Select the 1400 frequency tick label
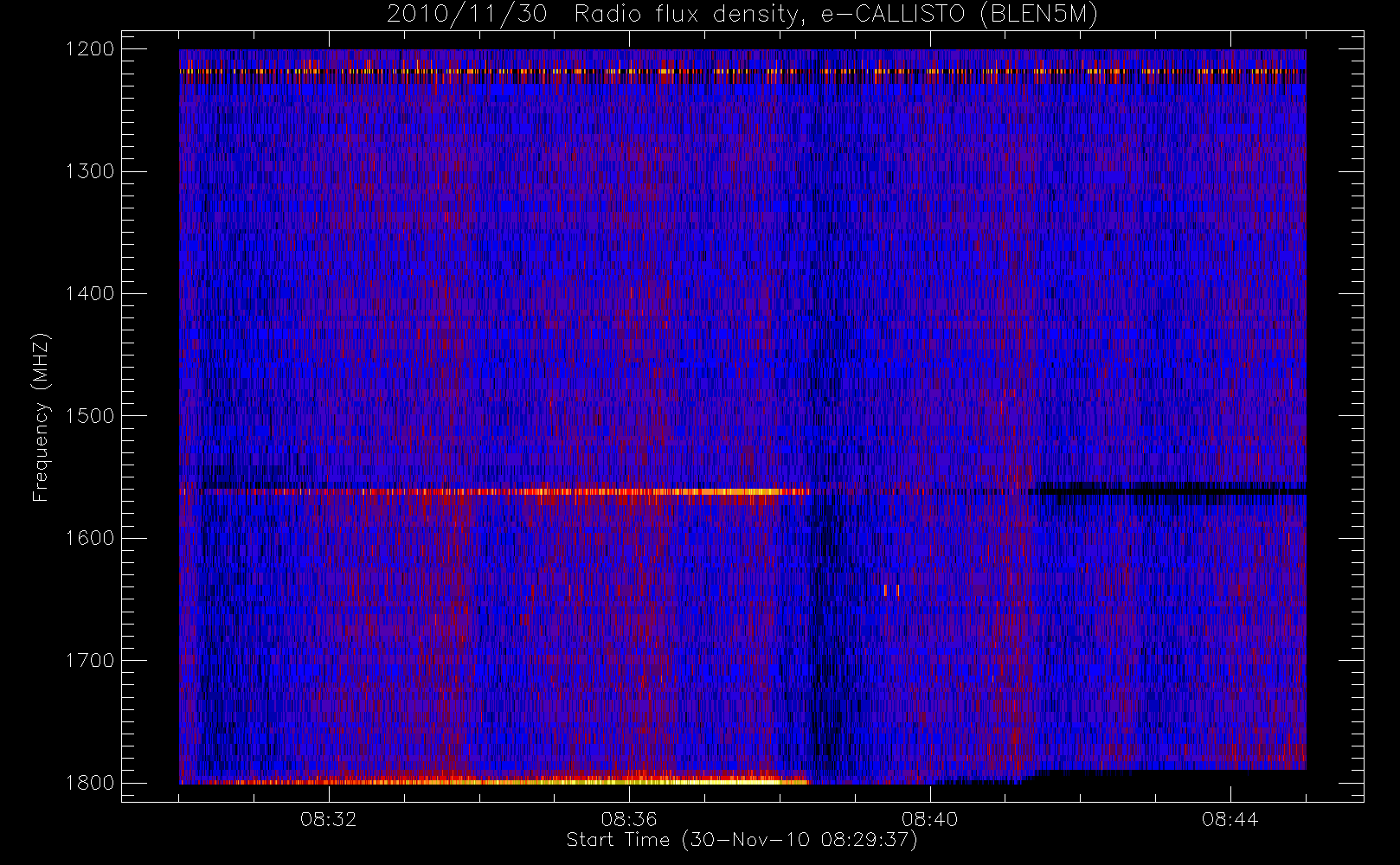The width and height of the screenshot is (1400, 865). click(90, 294)
